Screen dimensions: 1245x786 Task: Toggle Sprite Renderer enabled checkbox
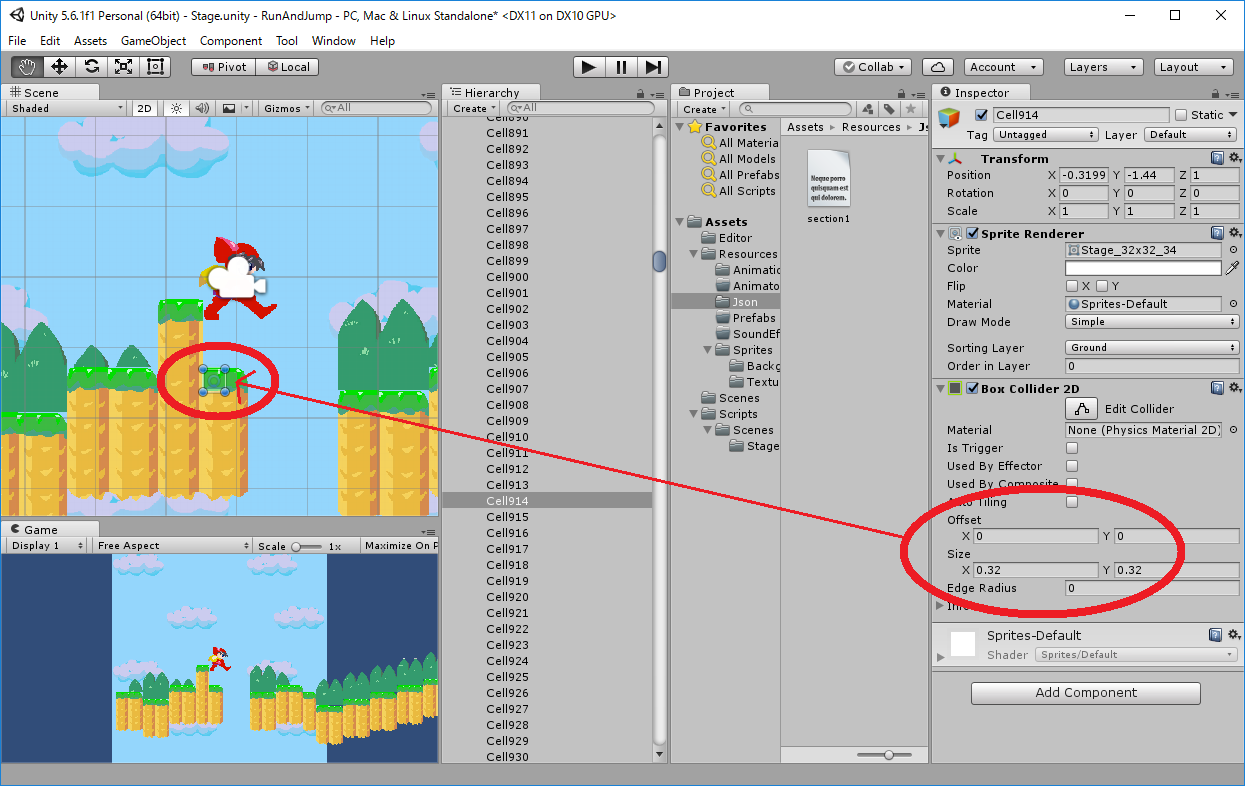(972, 233)
